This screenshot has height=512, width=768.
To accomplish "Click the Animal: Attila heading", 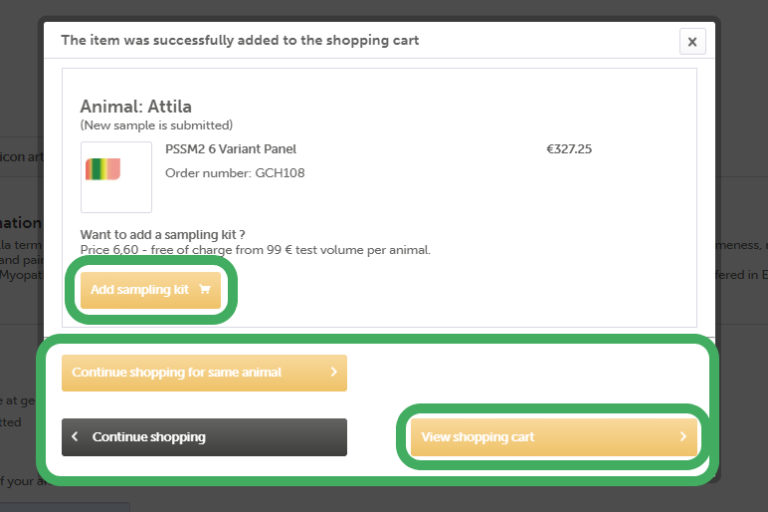I will click(136, 106).
